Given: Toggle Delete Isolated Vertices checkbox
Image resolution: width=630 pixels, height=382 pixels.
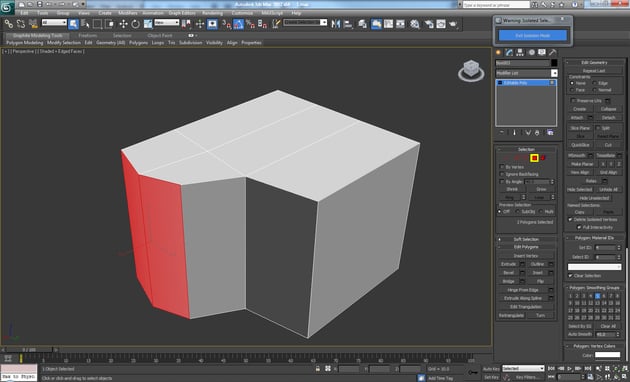Looking at the screenshot, I should click(570, 219).
